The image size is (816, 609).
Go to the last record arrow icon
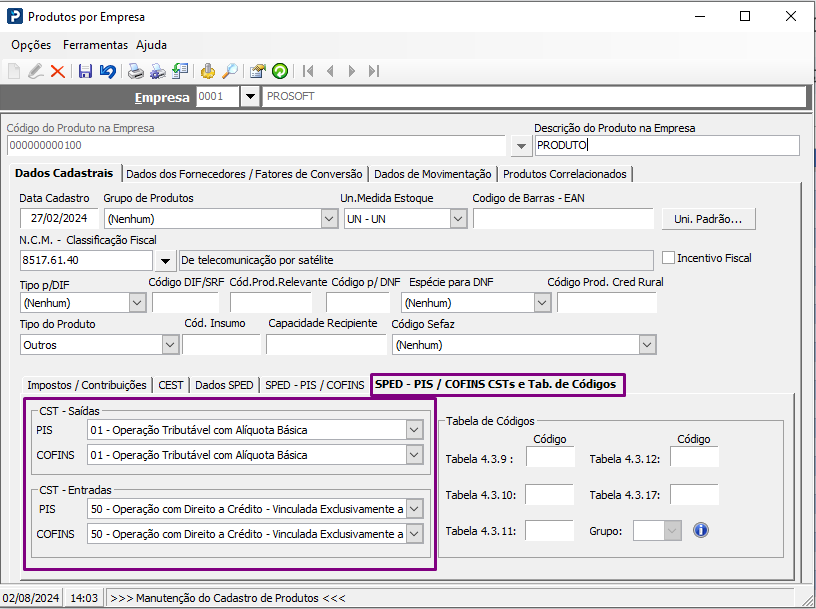(374, 71)
